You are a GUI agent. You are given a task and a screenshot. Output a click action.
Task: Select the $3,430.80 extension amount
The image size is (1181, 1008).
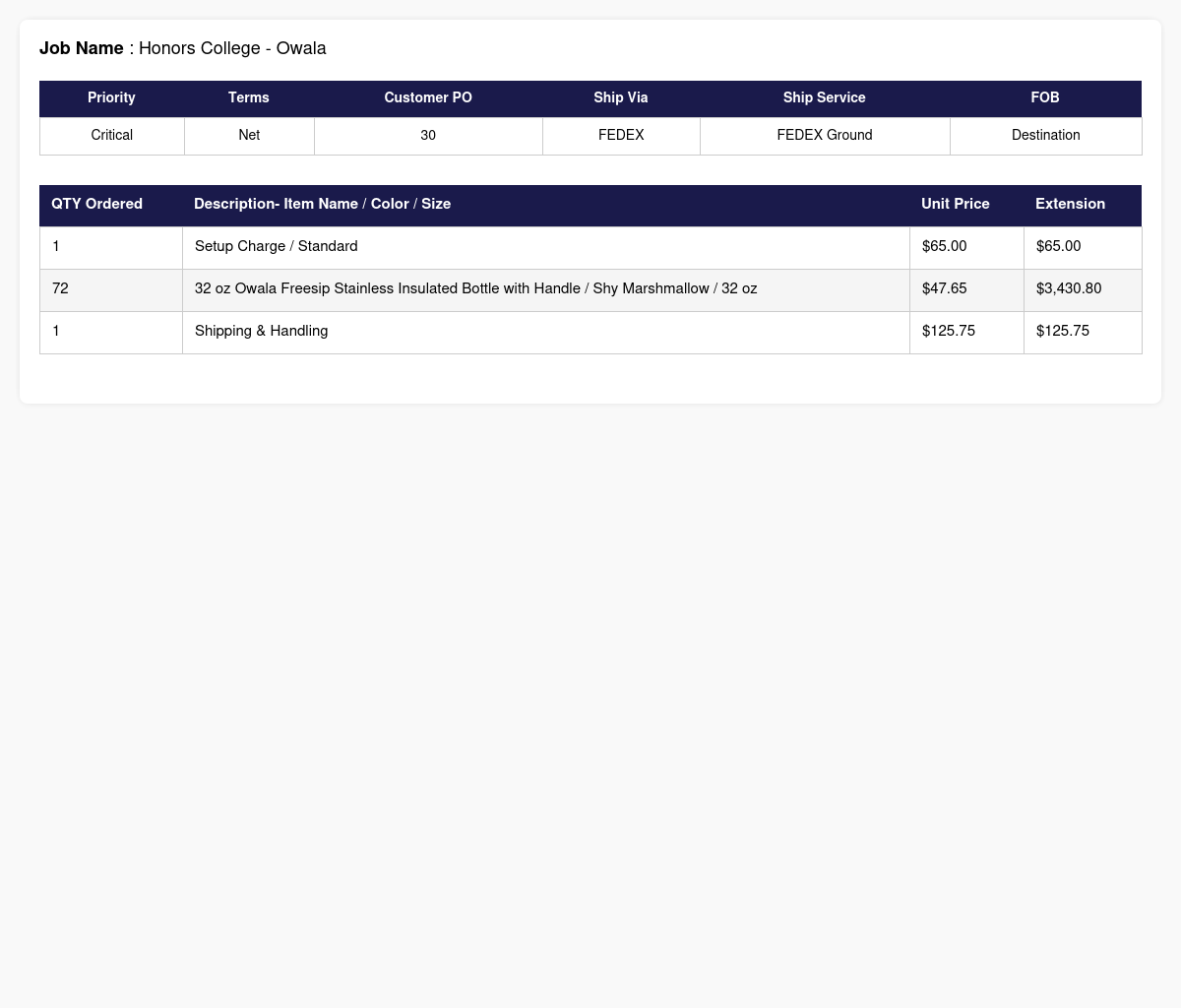click(x=1069, y=289)
